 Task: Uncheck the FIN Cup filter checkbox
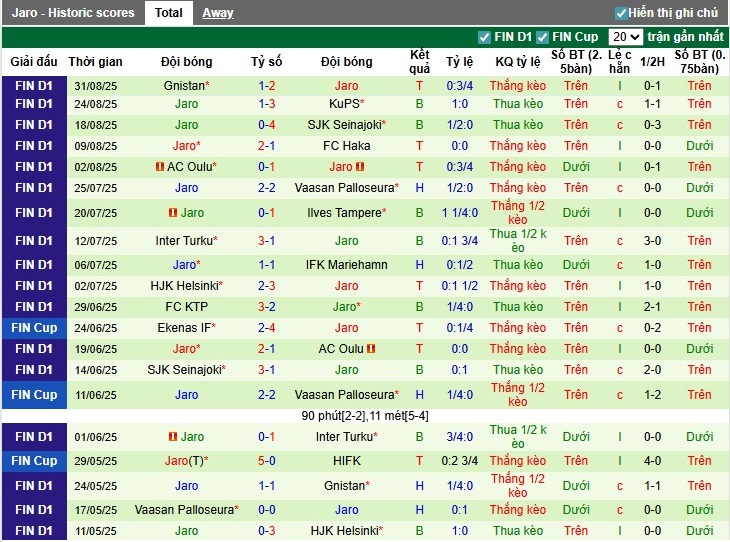pos(543,37)
